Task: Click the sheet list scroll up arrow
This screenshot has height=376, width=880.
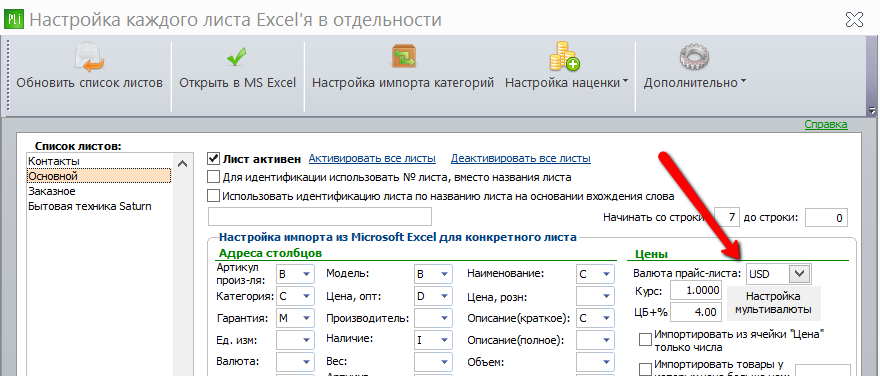Action: pyautogui.click(x=182, y=164)
